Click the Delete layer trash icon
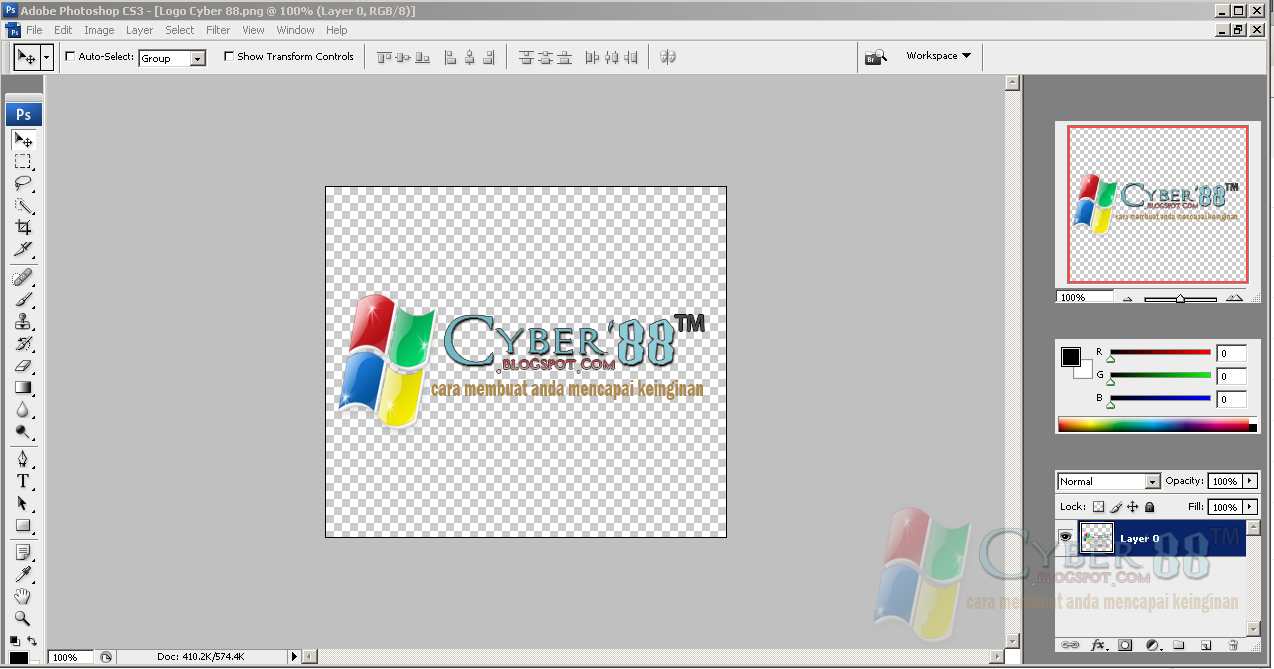The width and height of the screenshot is (1274, 669). coord(1233,645)
